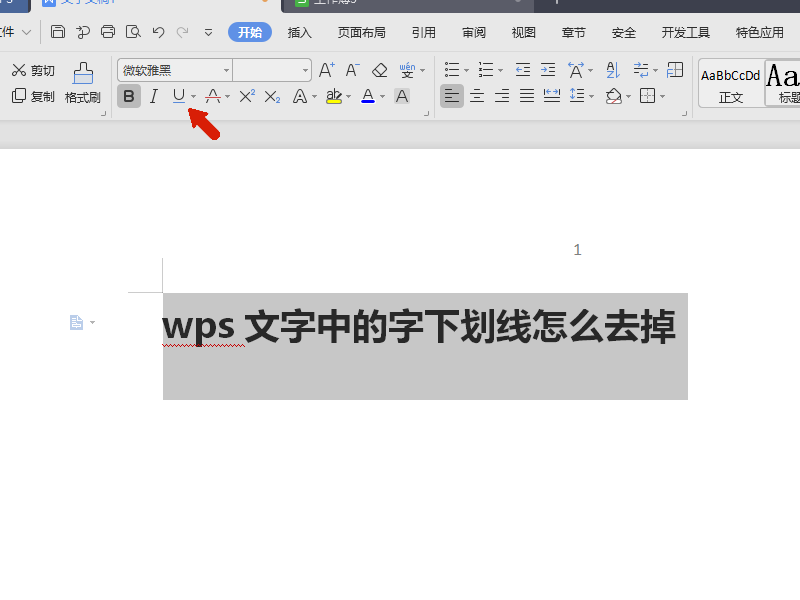Open the font size combo box

tap(272, 70)
